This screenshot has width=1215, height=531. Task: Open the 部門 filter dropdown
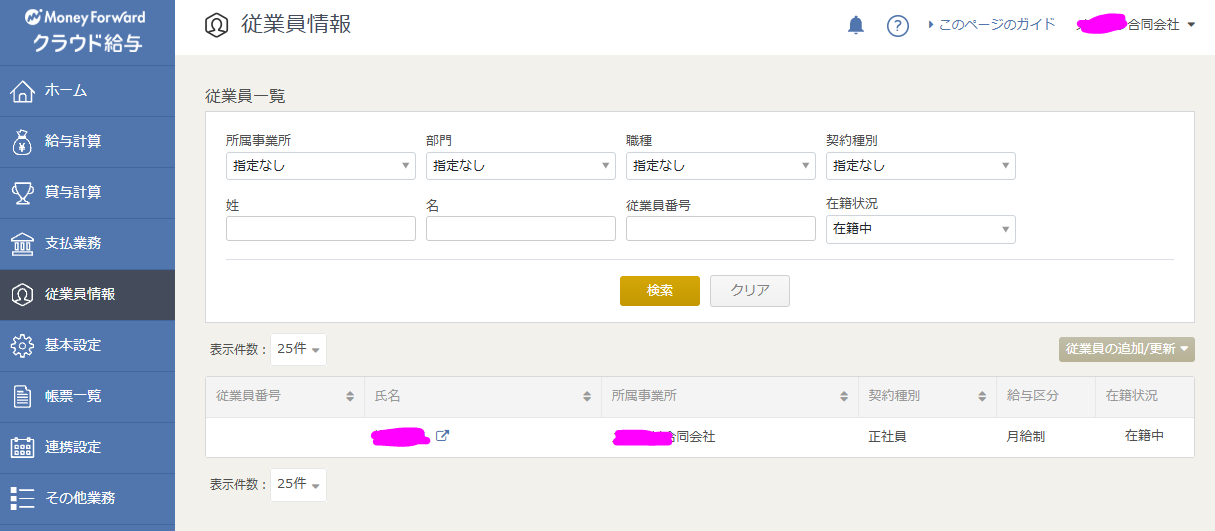pyautogui.click(x=520, y=166)
